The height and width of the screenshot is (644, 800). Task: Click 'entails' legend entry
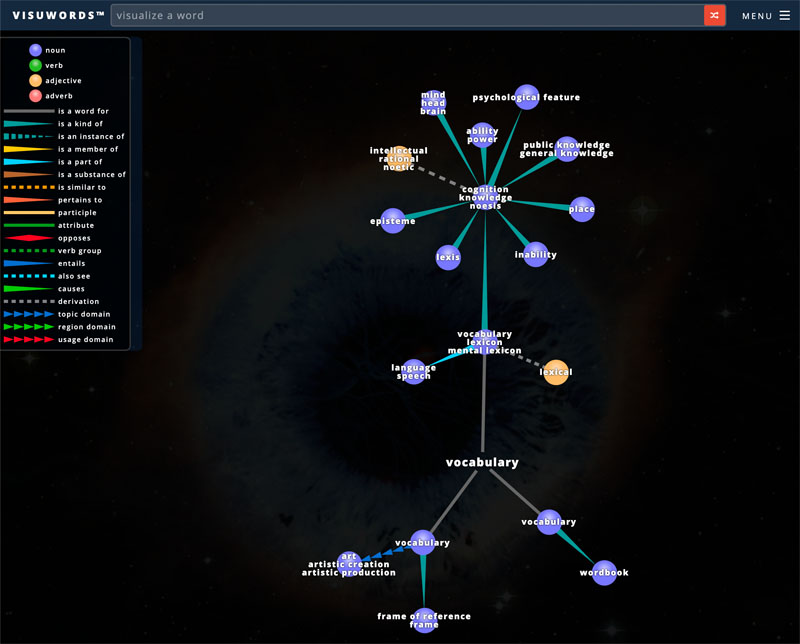(44, 263)
